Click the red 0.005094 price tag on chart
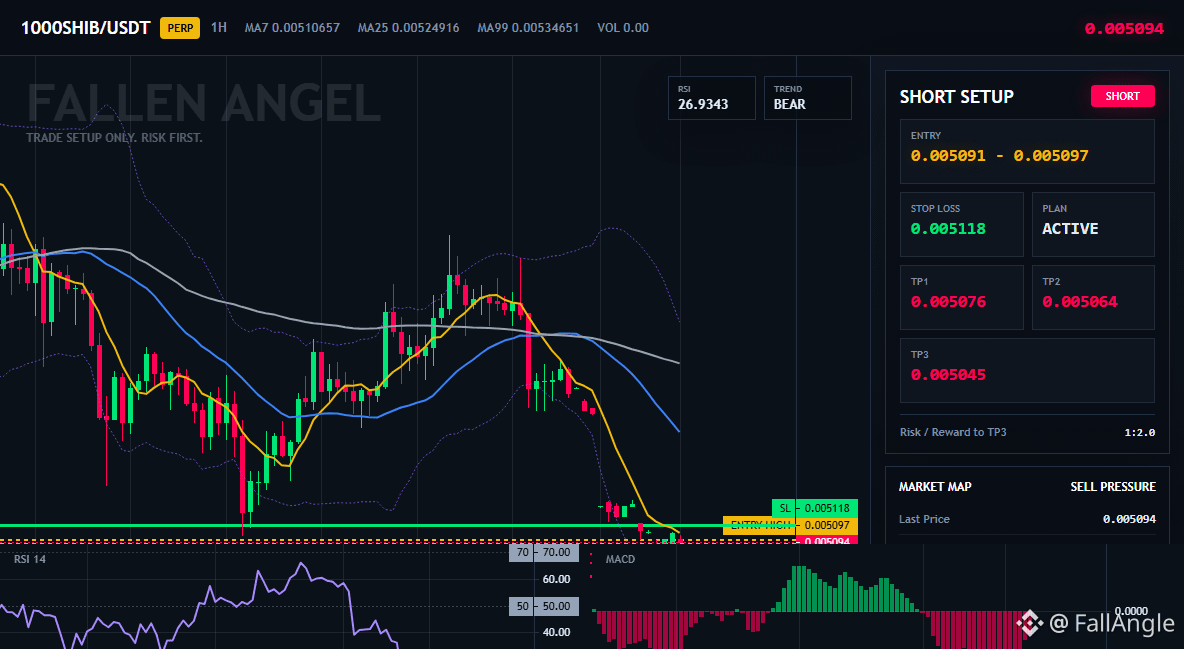Image resolution: width=1184 pixels, height=649 pixels. click(x=827, y=539)
